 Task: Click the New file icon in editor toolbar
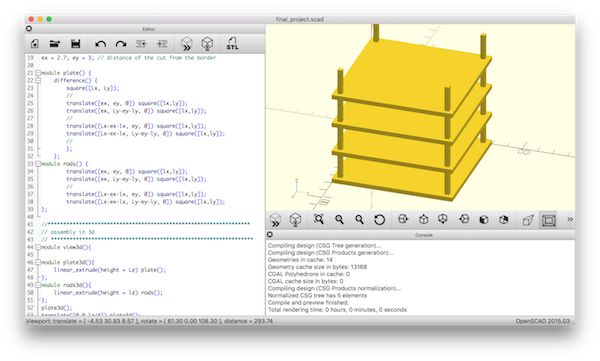coord(34,44)
